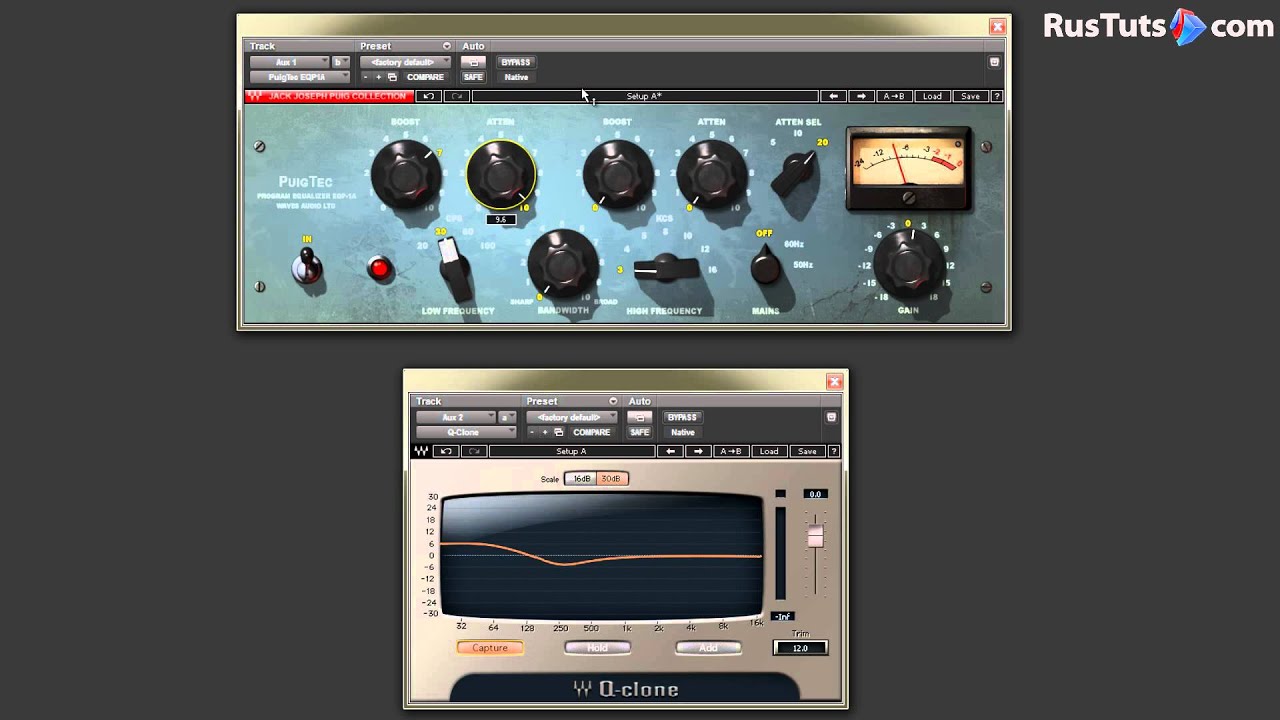
Task: Click automation enable icon in Q-Clone Auto section
Action: (x=639, y=417)
